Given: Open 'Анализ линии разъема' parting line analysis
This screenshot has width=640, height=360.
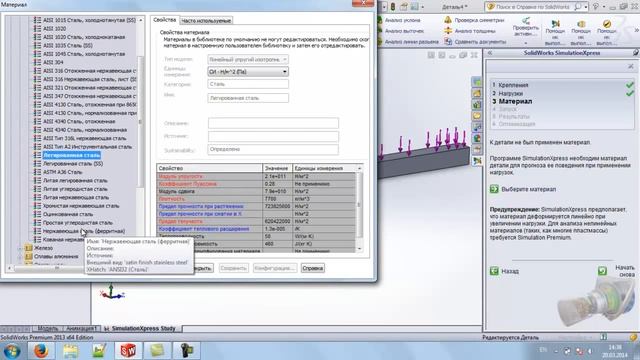Looking at the screenshot, I should [x=411, y=42].
